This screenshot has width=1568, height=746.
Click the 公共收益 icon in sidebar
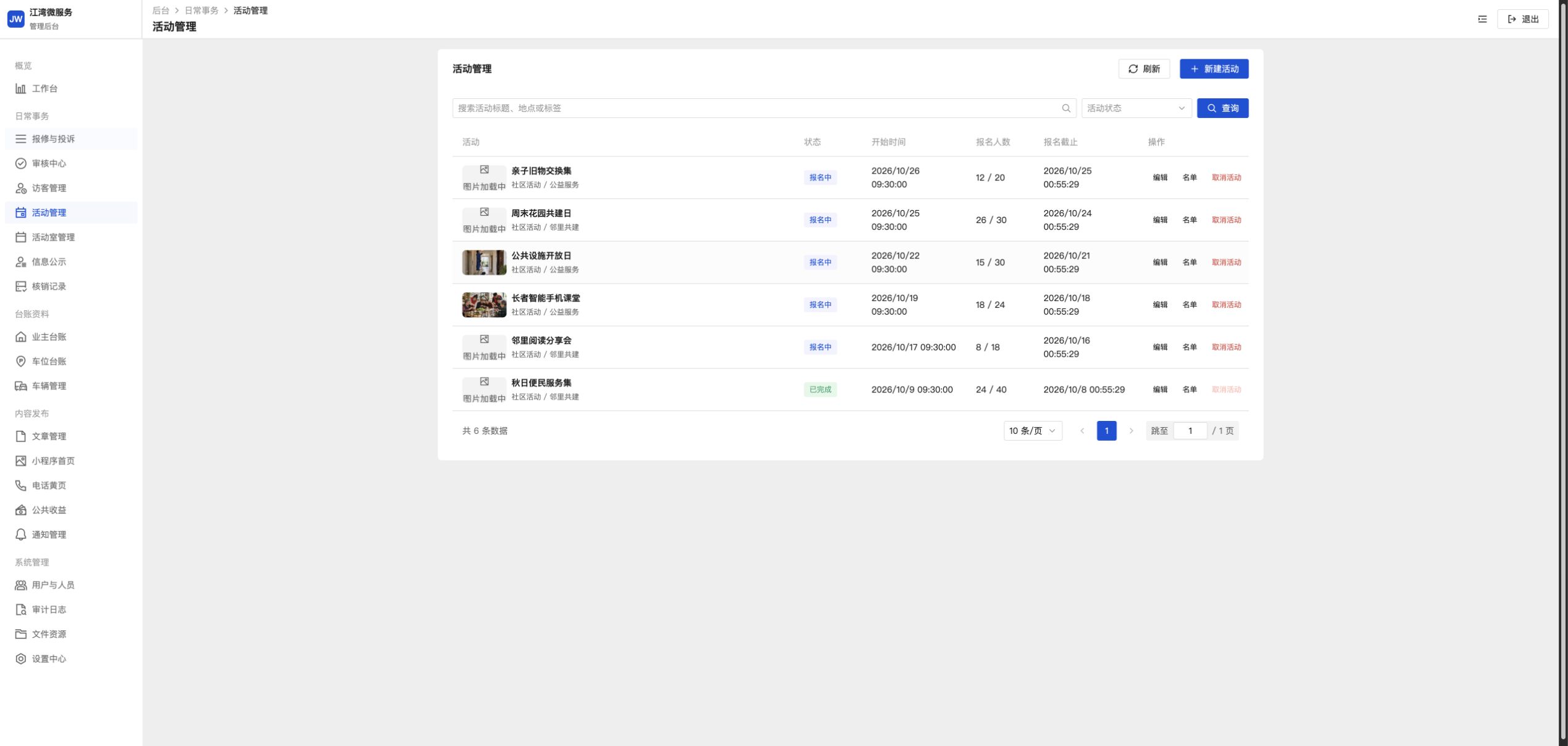(x=20, y=511)
